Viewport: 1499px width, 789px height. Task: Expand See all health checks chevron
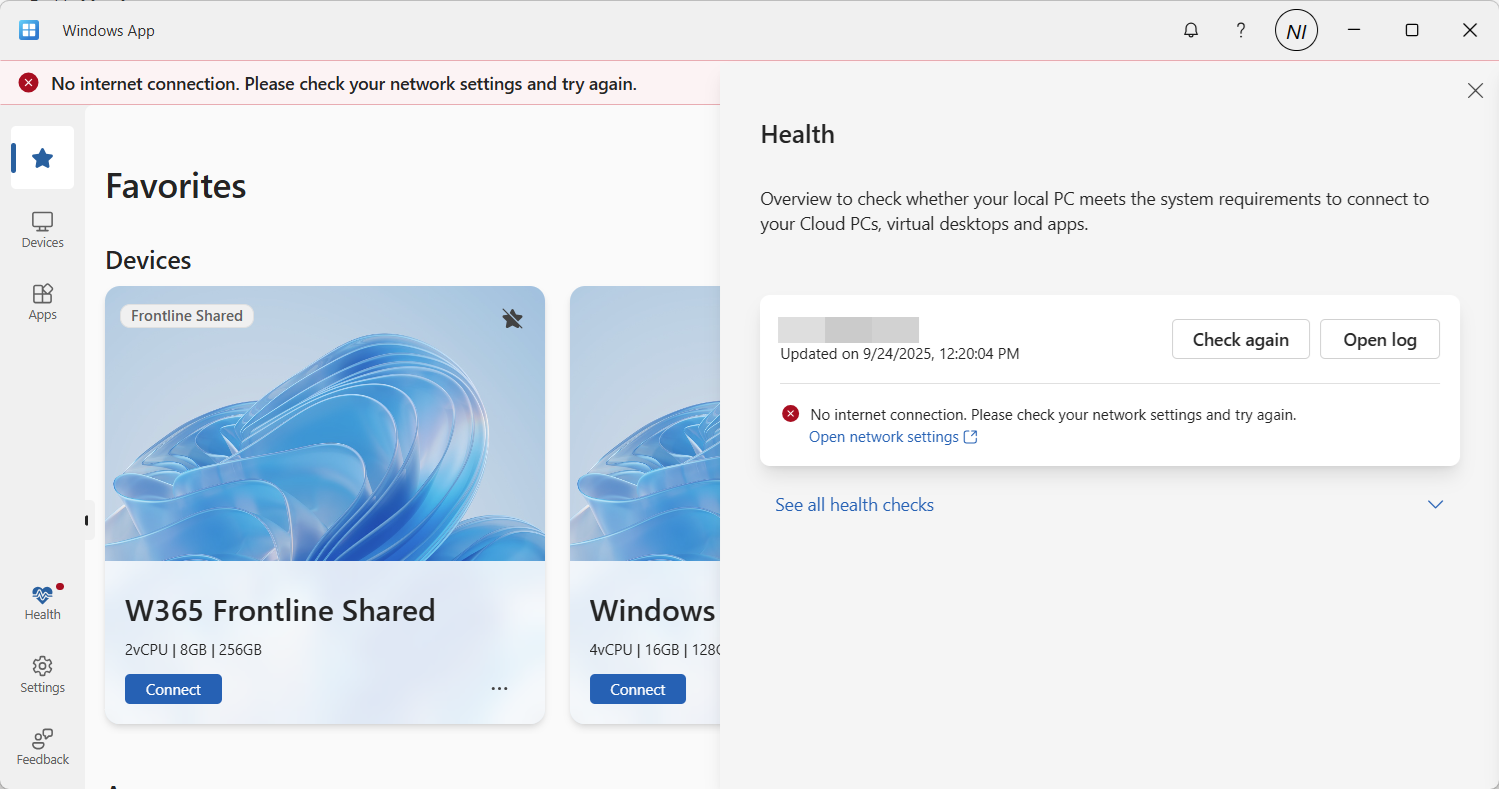[1435, 505]
